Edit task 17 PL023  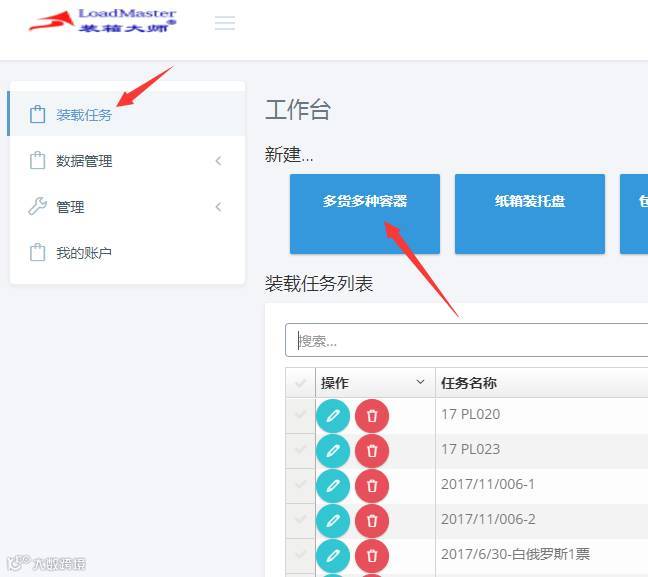(x=333, y=451)
